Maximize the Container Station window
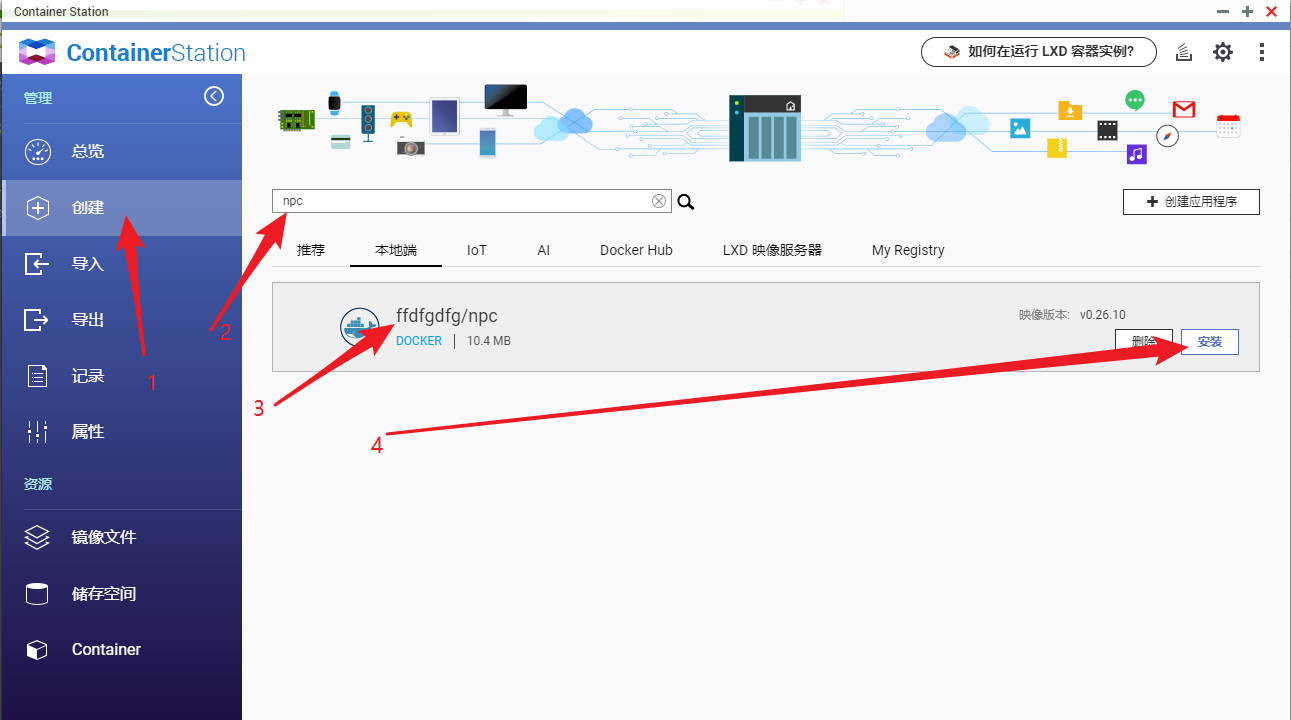This screenshot has width=1291, height=720. pos(1247,11)
